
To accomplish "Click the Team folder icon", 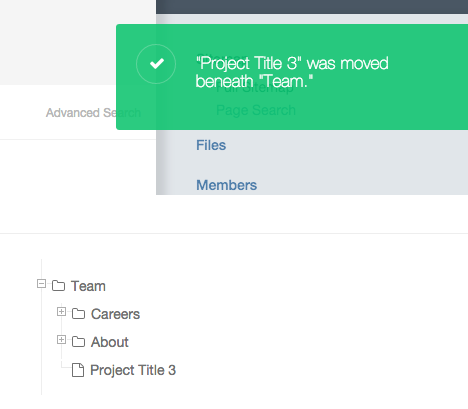I will [x=58, y=286].
